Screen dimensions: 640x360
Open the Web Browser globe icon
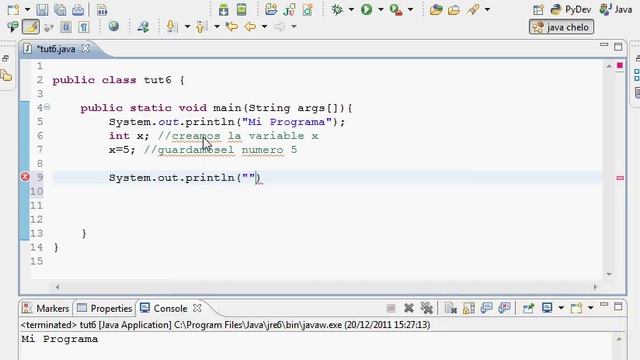(113, 27)
